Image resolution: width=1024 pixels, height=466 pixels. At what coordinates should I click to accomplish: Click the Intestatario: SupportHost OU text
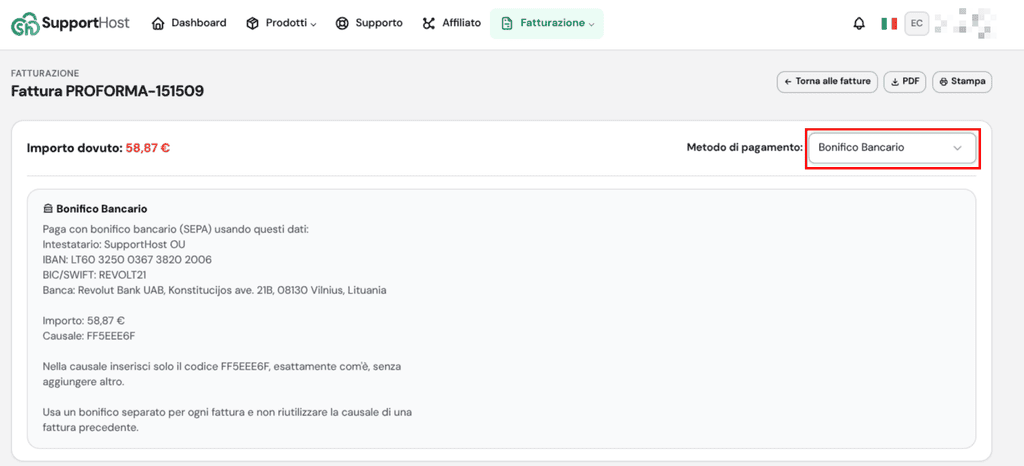coord(114,245)
